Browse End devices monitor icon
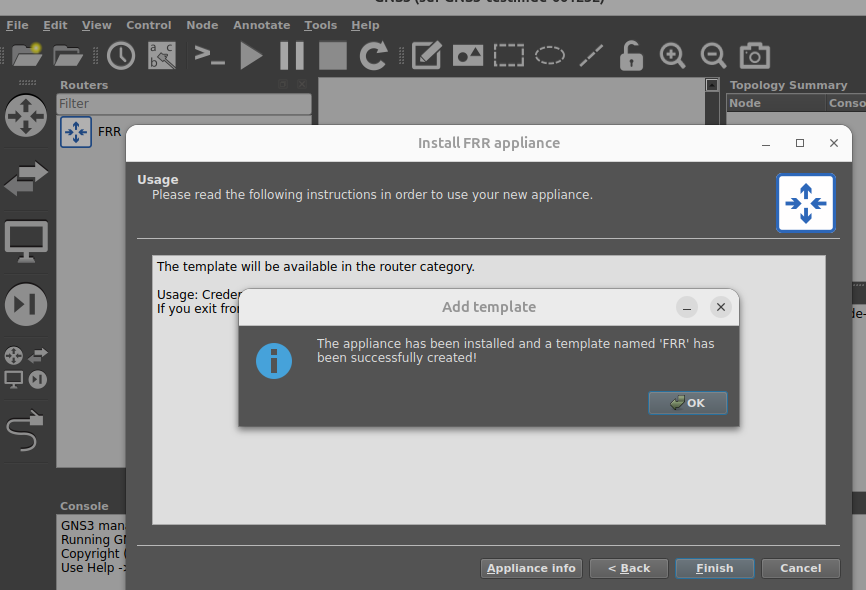The width and height of the screenshot is (866, 590). click(26, 241)
